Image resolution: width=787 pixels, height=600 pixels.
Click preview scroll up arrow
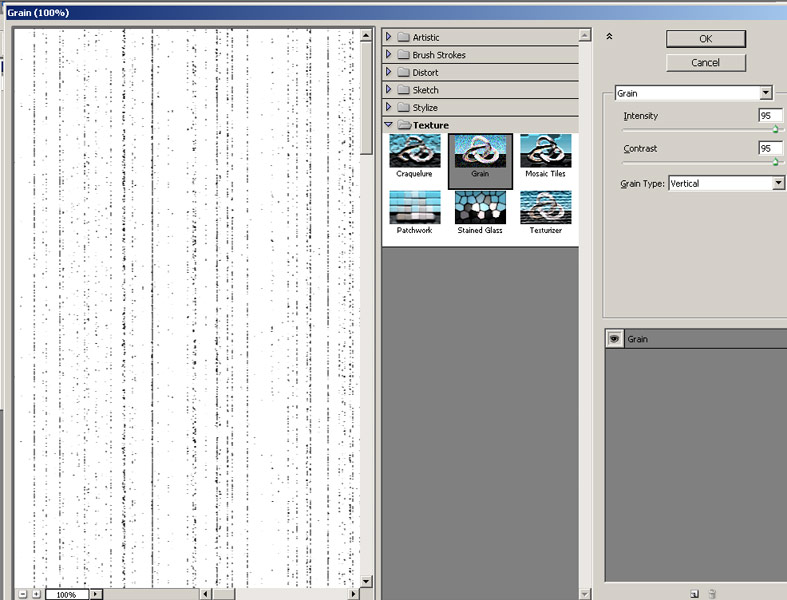click(366, 35)
